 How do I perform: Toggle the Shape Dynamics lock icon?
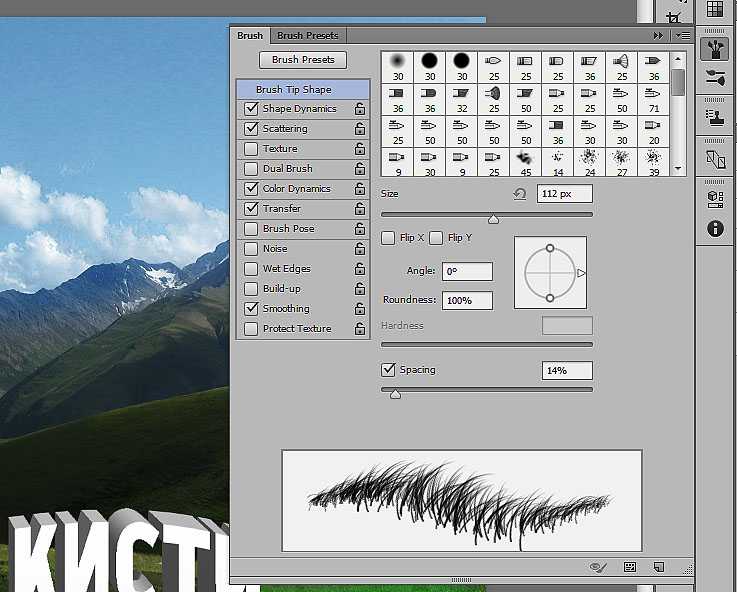point(360,109)
